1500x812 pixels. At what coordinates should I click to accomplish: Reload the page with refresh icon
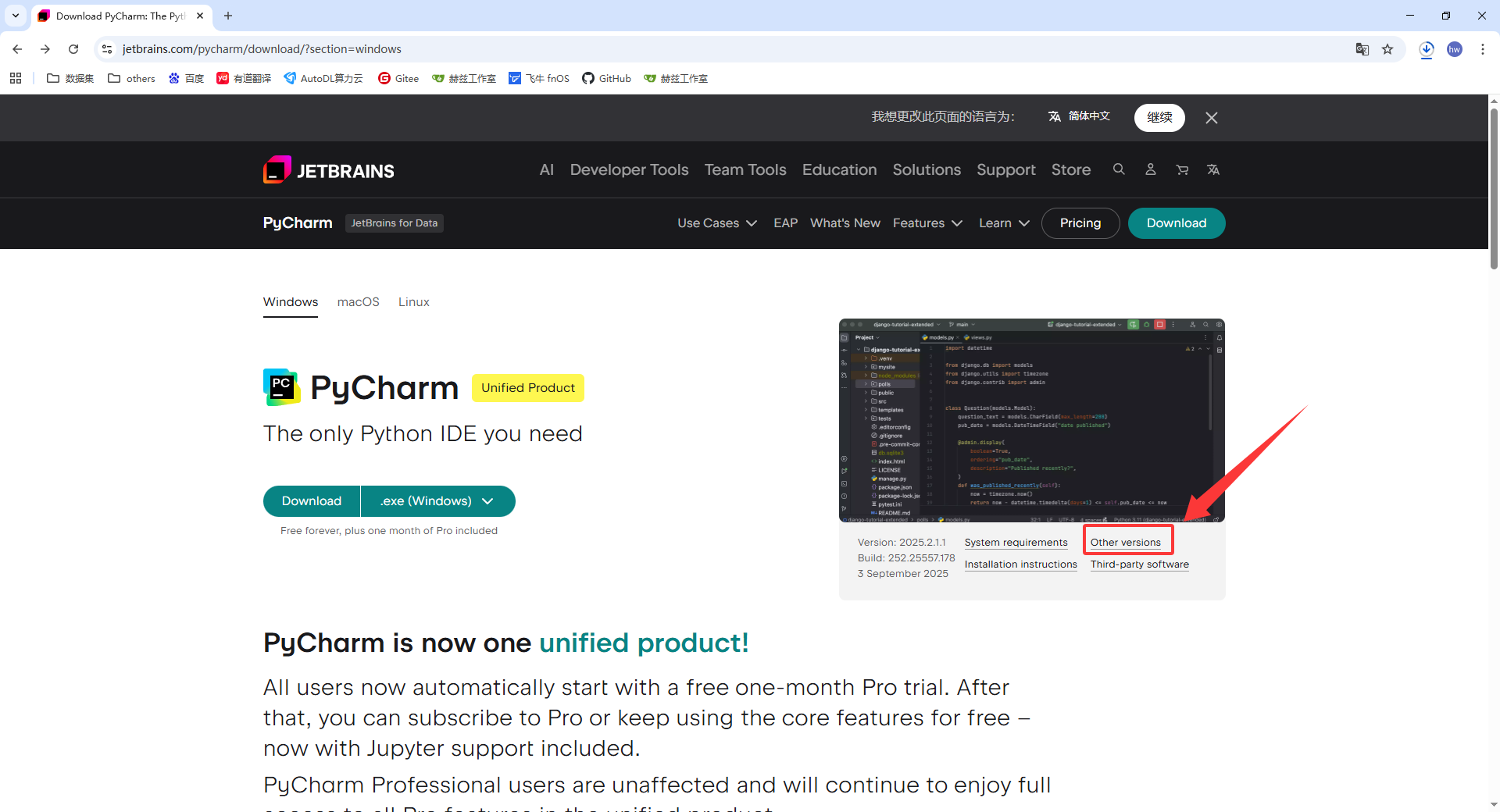click(73, 49)
